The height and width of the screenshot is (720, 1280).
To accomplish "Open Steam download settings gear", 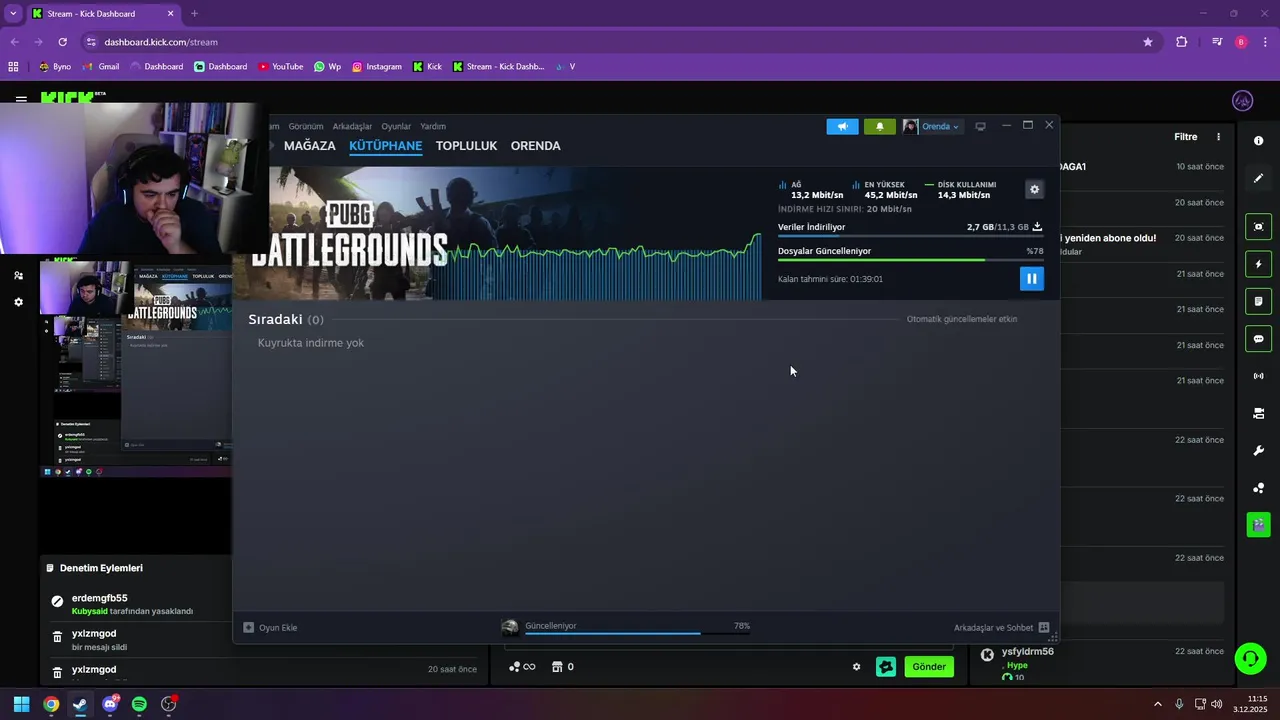I will click(x=1034, y=189).
